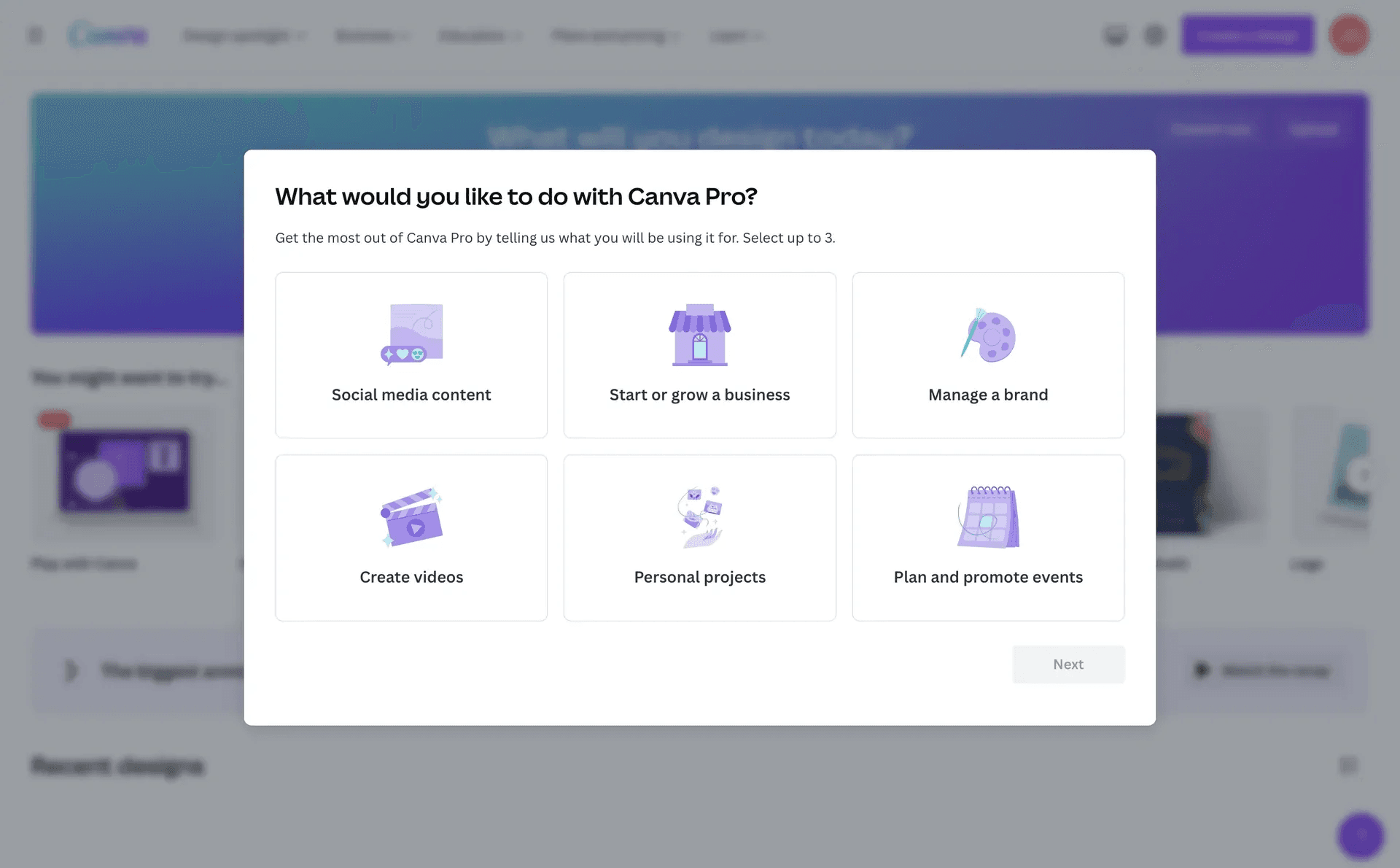Choose the Start or grow a business option
This screenshot has width=1400, height=868.
(699, 355)
